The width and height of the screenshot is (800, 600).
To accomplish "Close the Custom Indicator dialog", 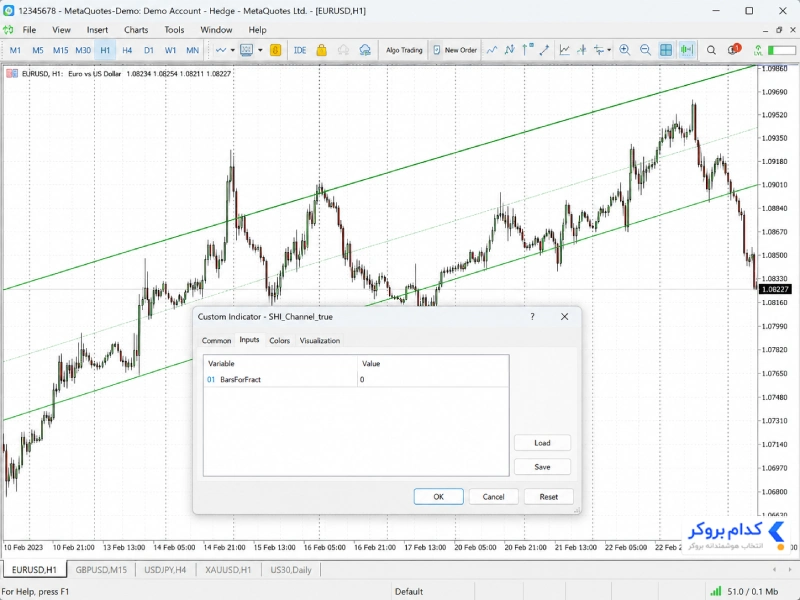I will point(564,317).
